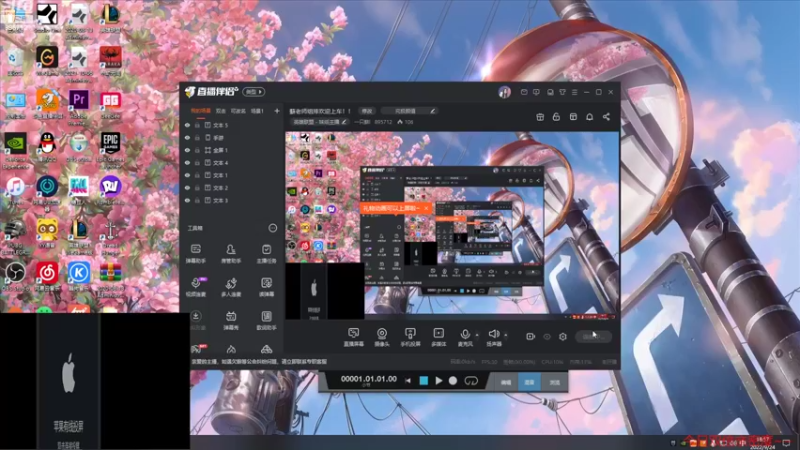800x450 pixels.
Task: Add a screen capture source from bottom bar
Action: click(x=353, y=337)
